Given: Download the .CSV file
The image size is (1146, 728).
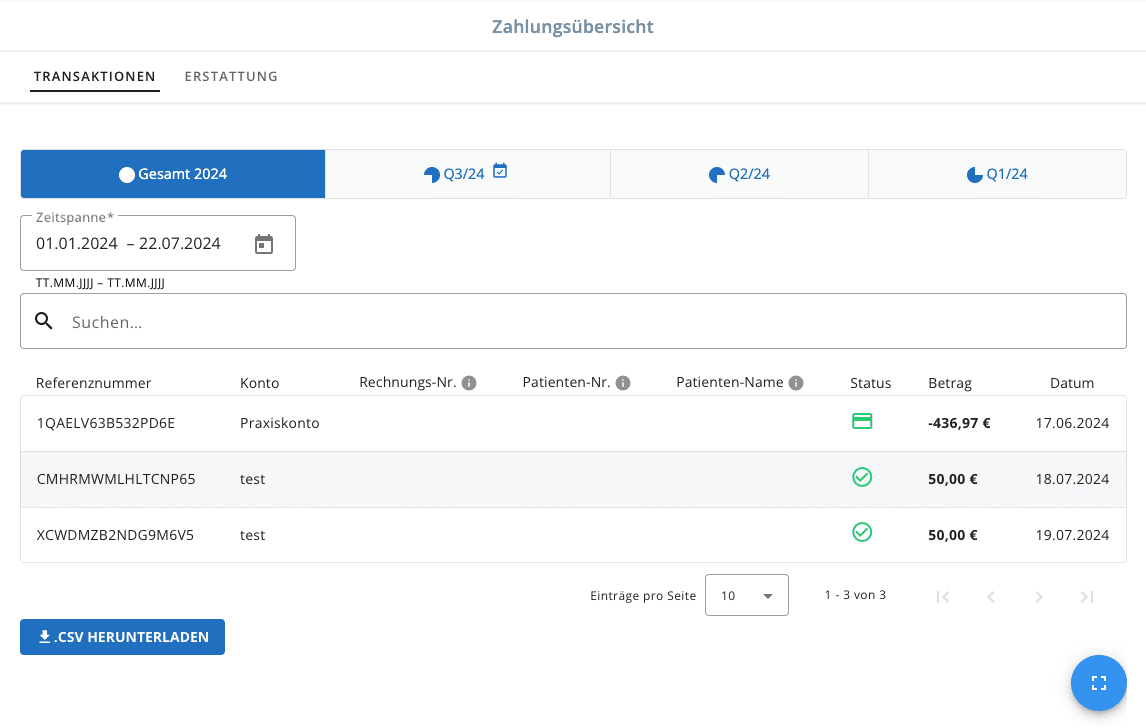Looking at the screenshot, I should pos(122,637).
